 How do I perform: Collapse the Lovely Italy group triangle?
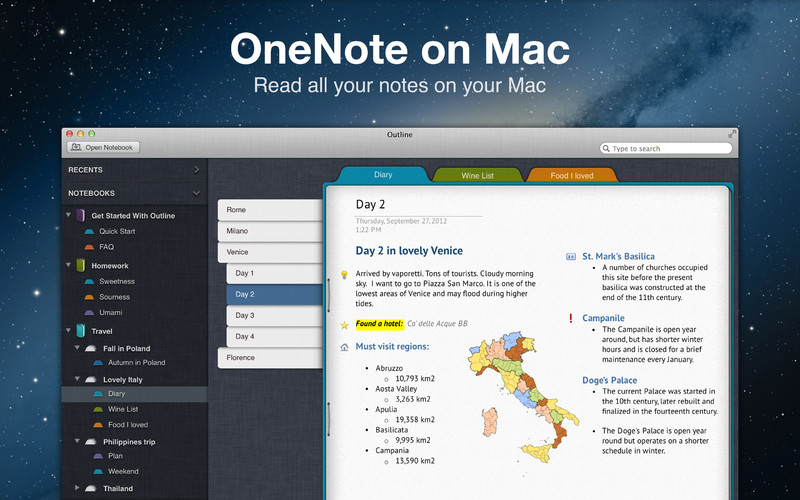coord(77,379)
